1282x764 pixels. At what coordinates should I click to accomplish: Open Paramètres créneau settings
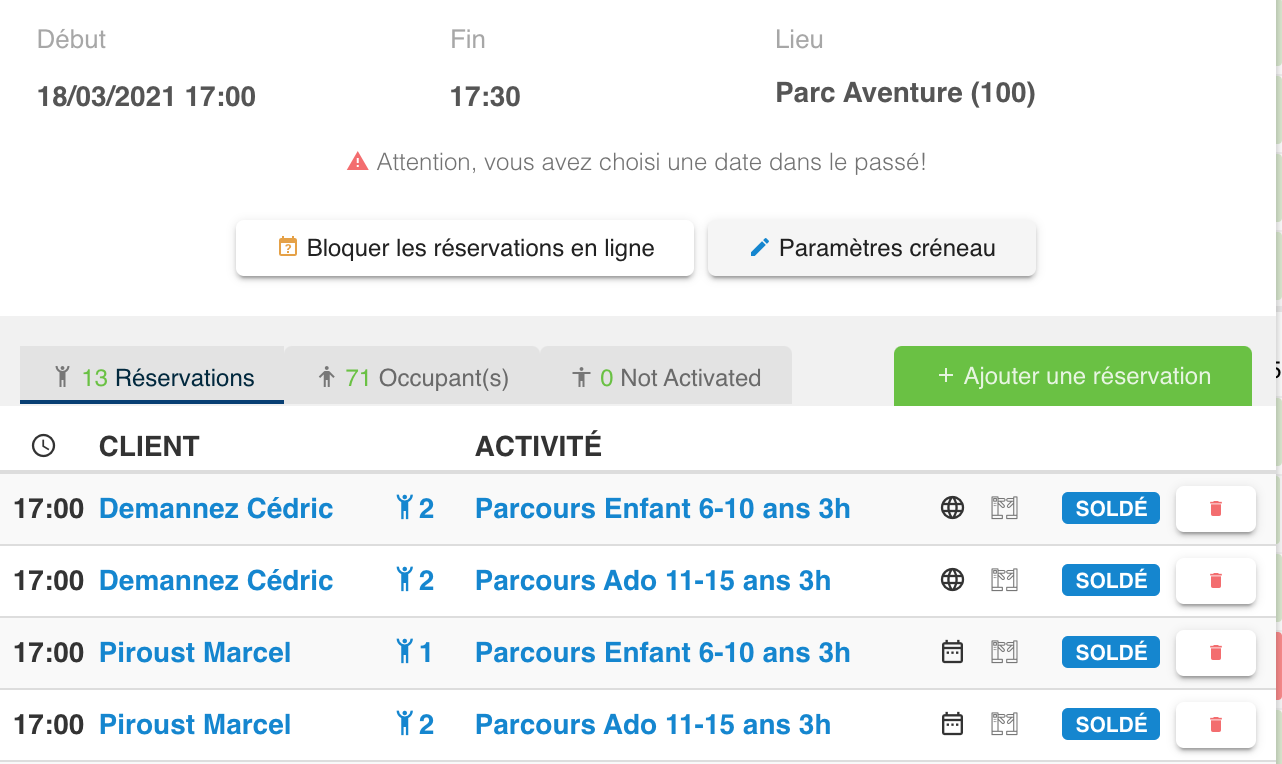[872, 248]
